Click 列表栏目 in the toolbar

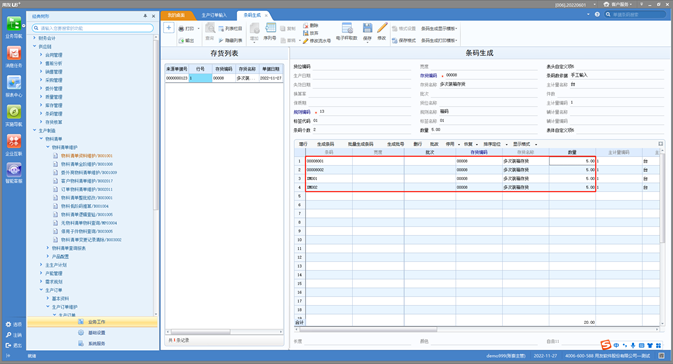point(230,29)
